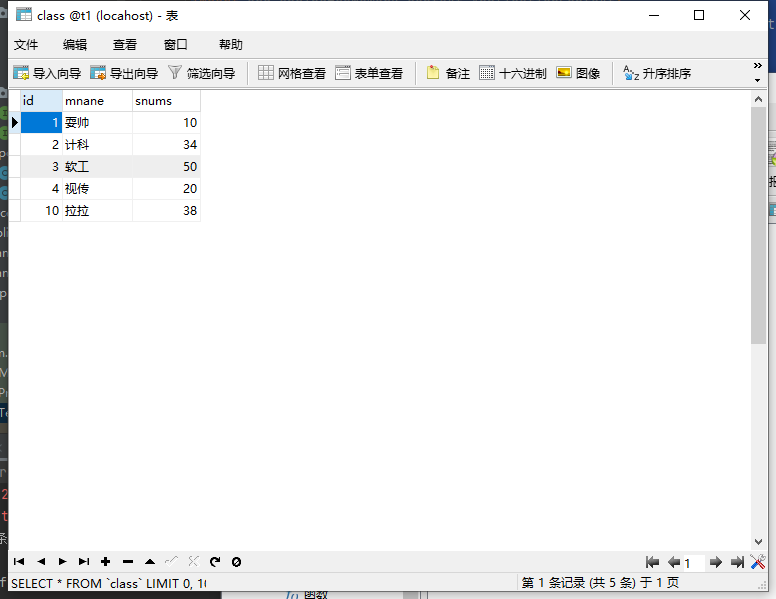Go to last record in navigator

tap(84, 561)
